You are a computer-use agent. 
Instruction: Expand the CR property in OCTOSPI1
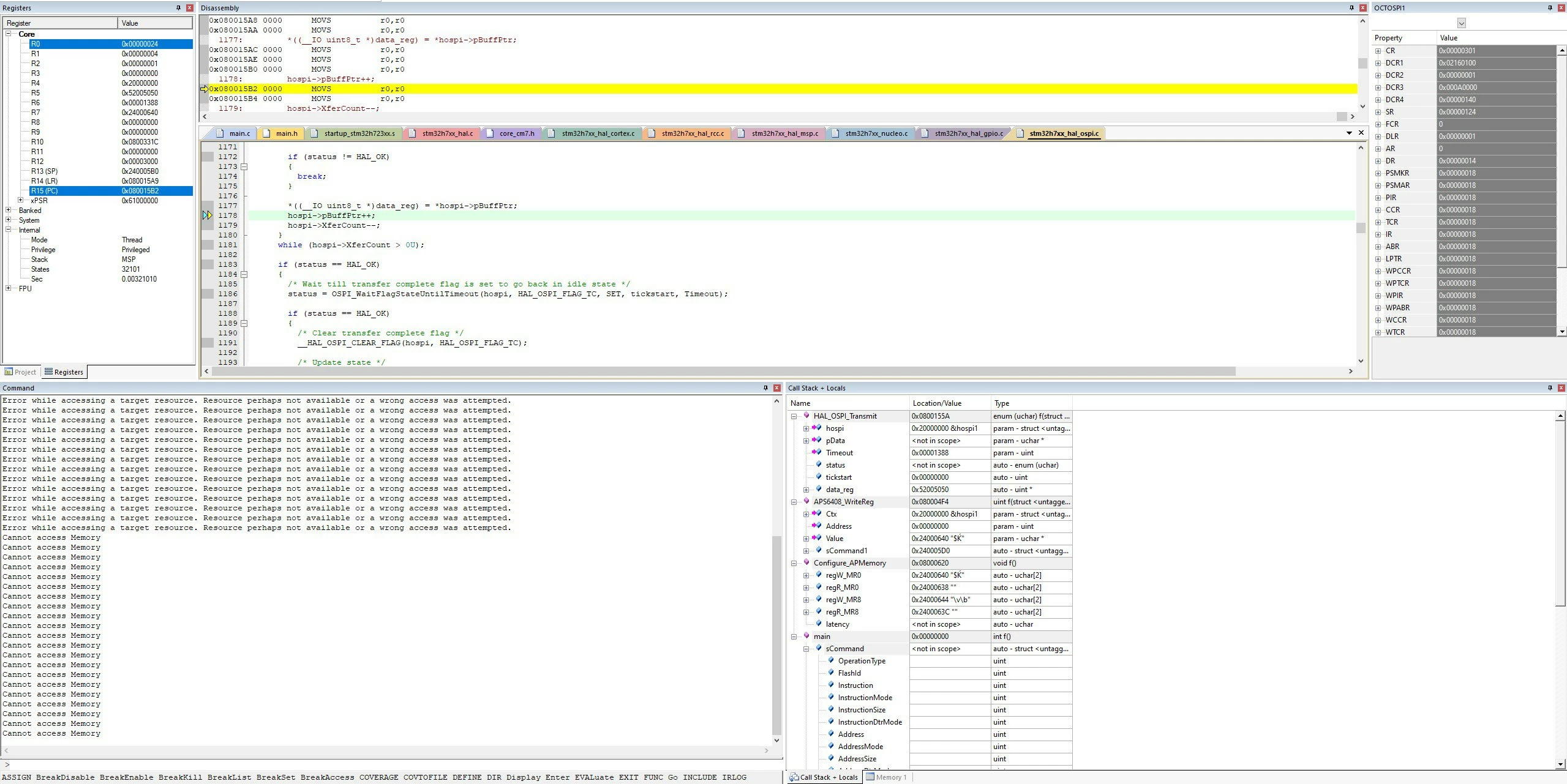(x=1378, y=51)
